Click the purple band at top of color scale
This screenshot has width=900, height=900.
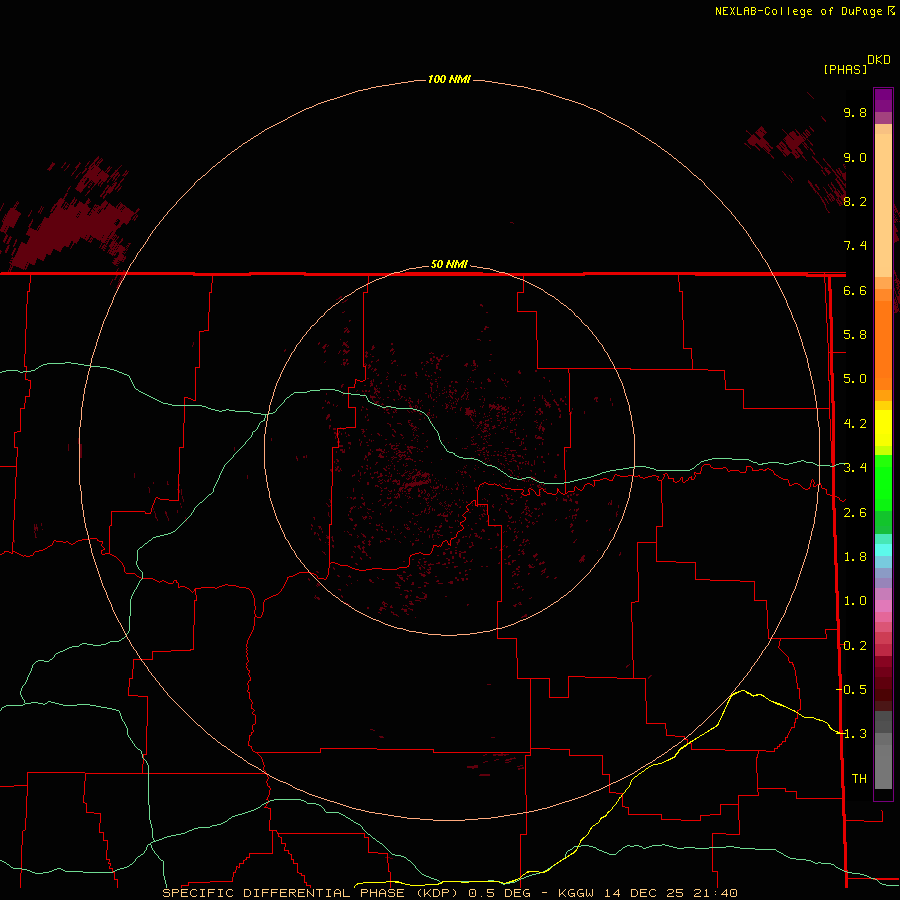click(883, 100)
